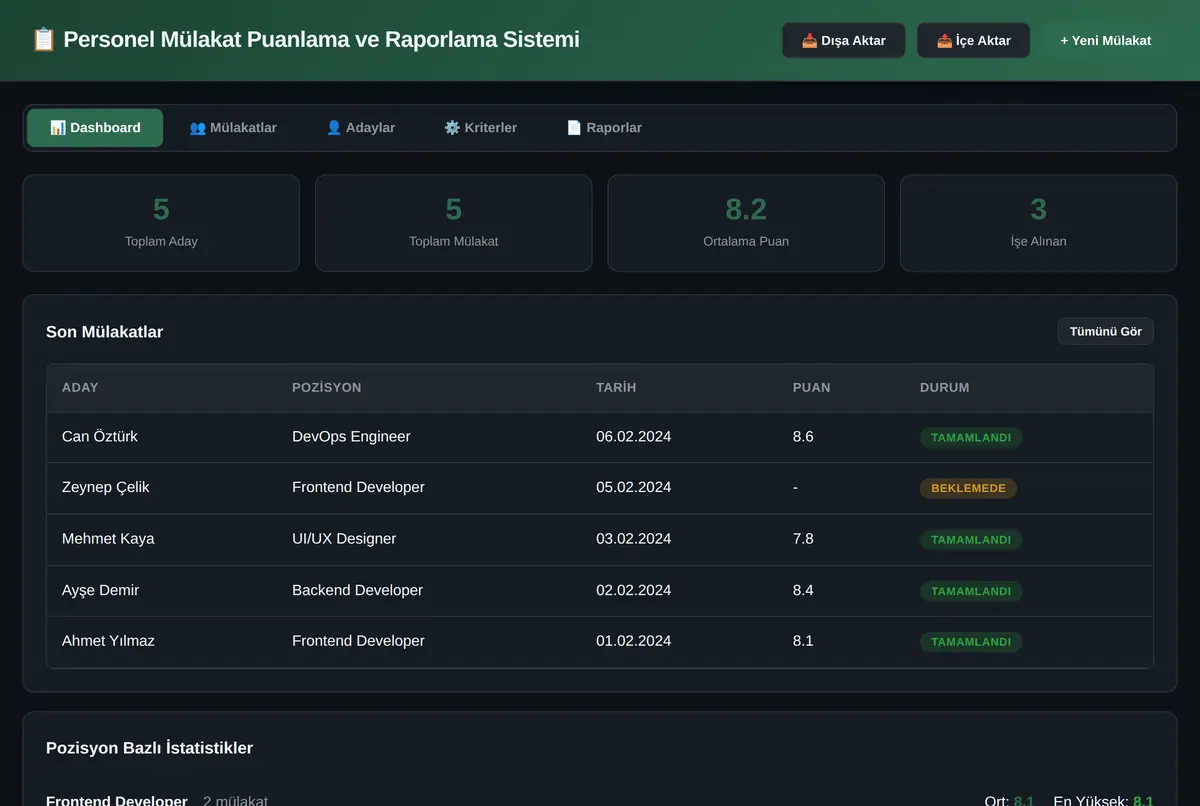Click the Dışa Aktar export button
The width and height of the screenshot is (1200, 806).
point(844,41)
